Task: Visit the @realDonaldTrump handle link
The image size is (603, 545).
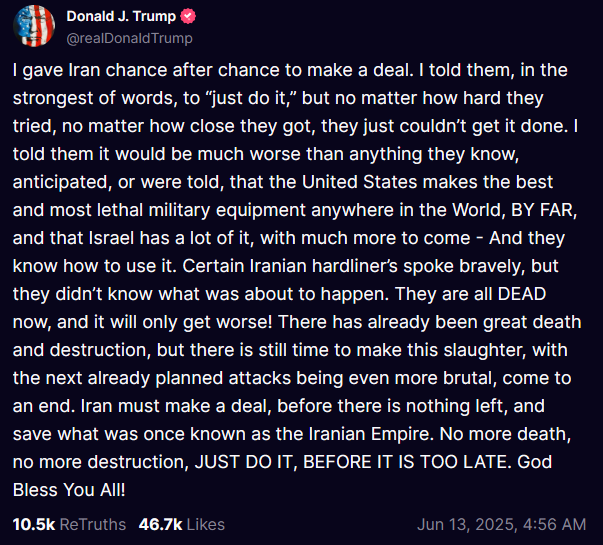Action: click(x=130, y=38)
